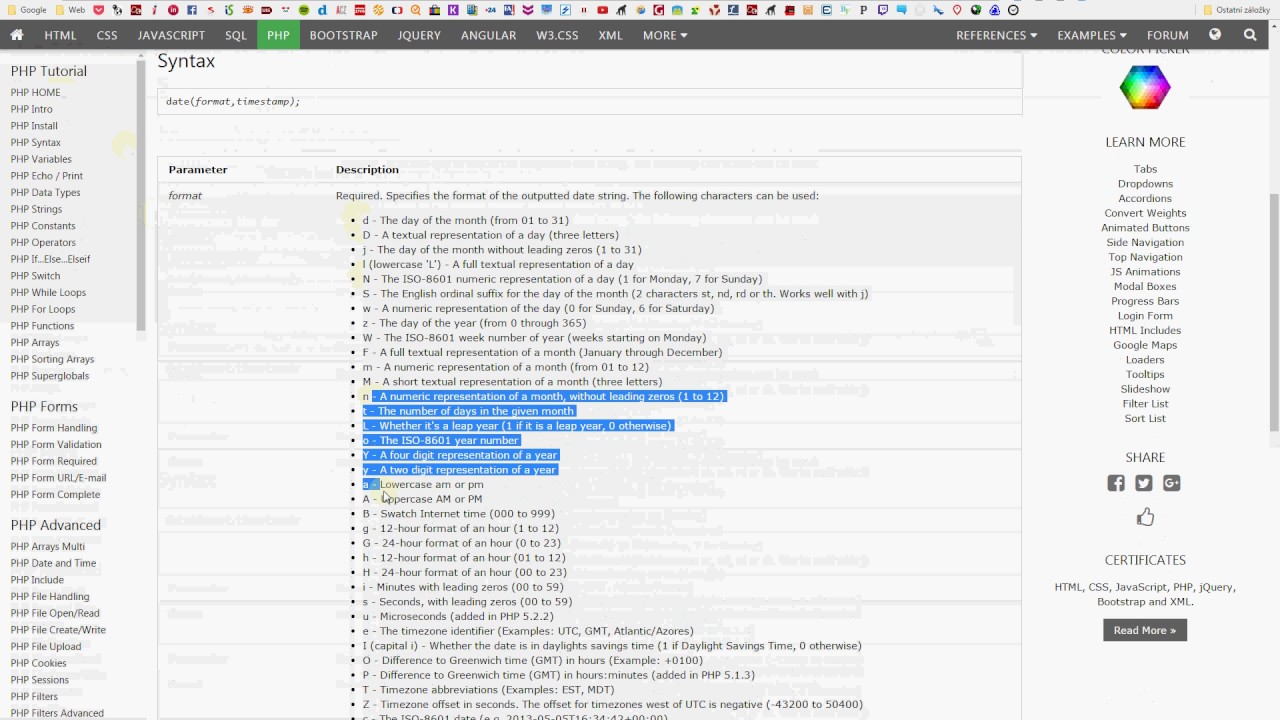Open the YouTube bookmark icon
This screenshot has width=1280, height=720.
click(602, 10)
